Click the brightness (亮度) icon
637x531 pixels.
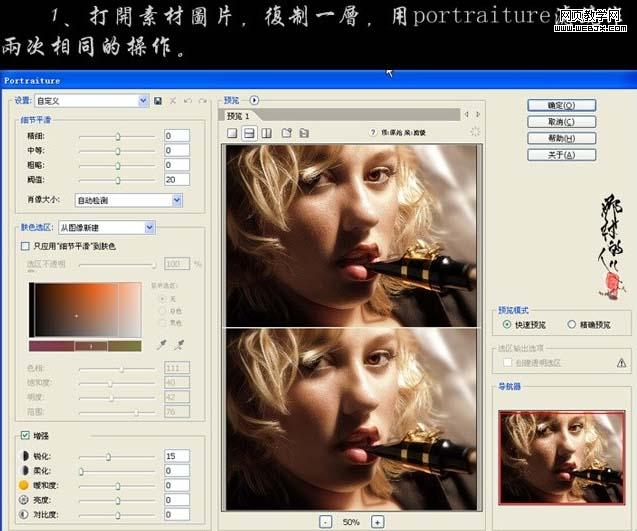(24, 500)
